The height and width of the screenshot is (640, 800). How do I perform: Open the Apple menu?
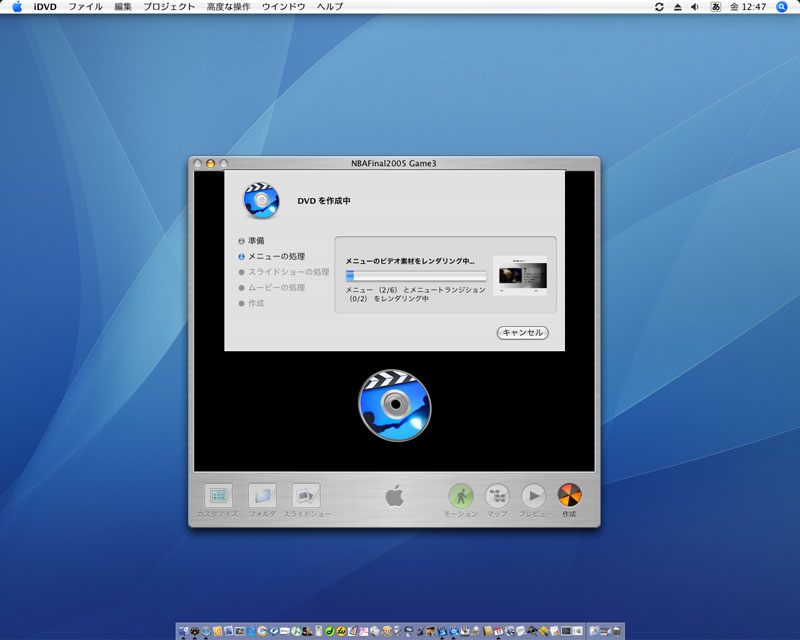point(17,7)
